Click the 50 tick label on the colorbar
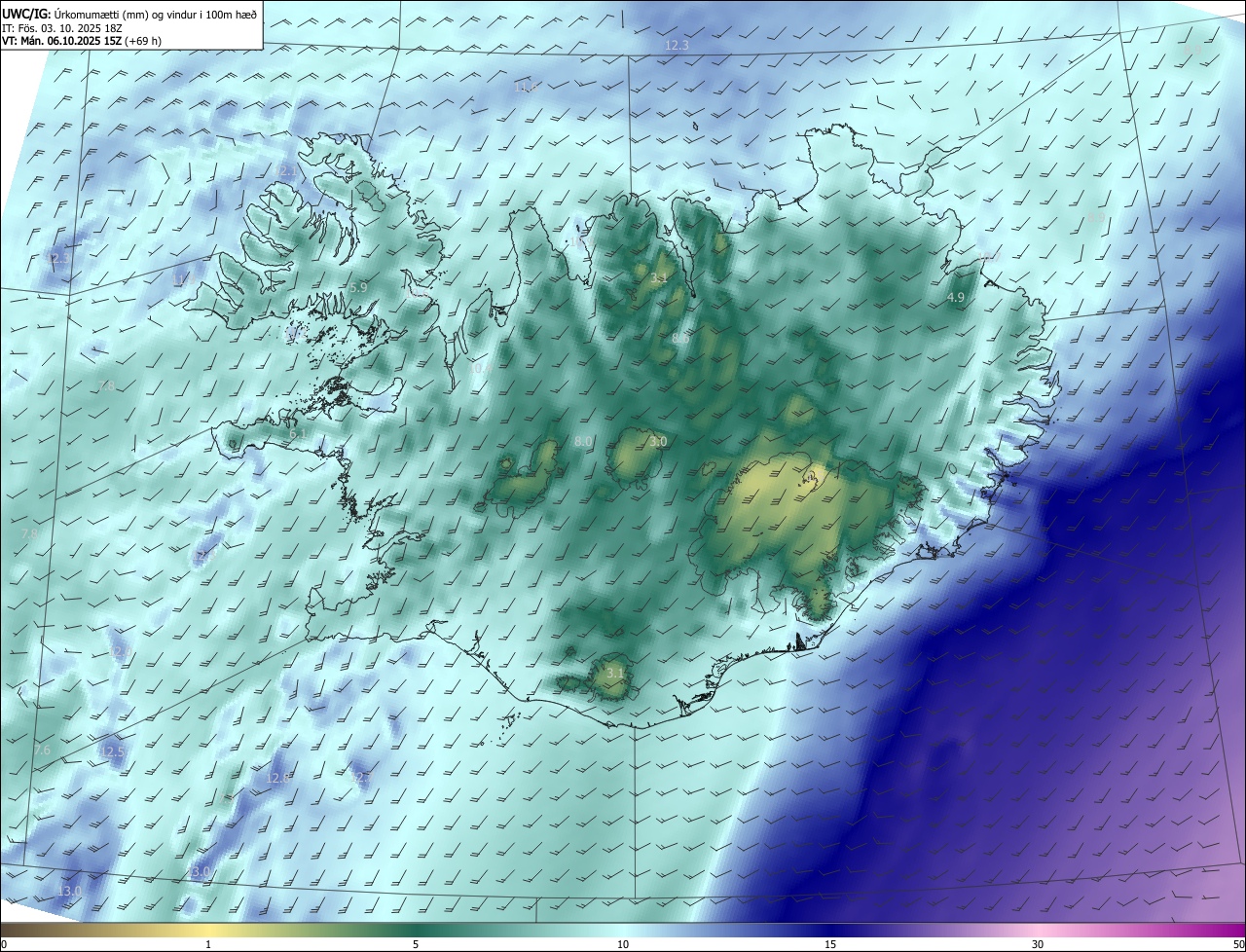Viewport: 1246px width, 952px height. tap(1238, 944)
